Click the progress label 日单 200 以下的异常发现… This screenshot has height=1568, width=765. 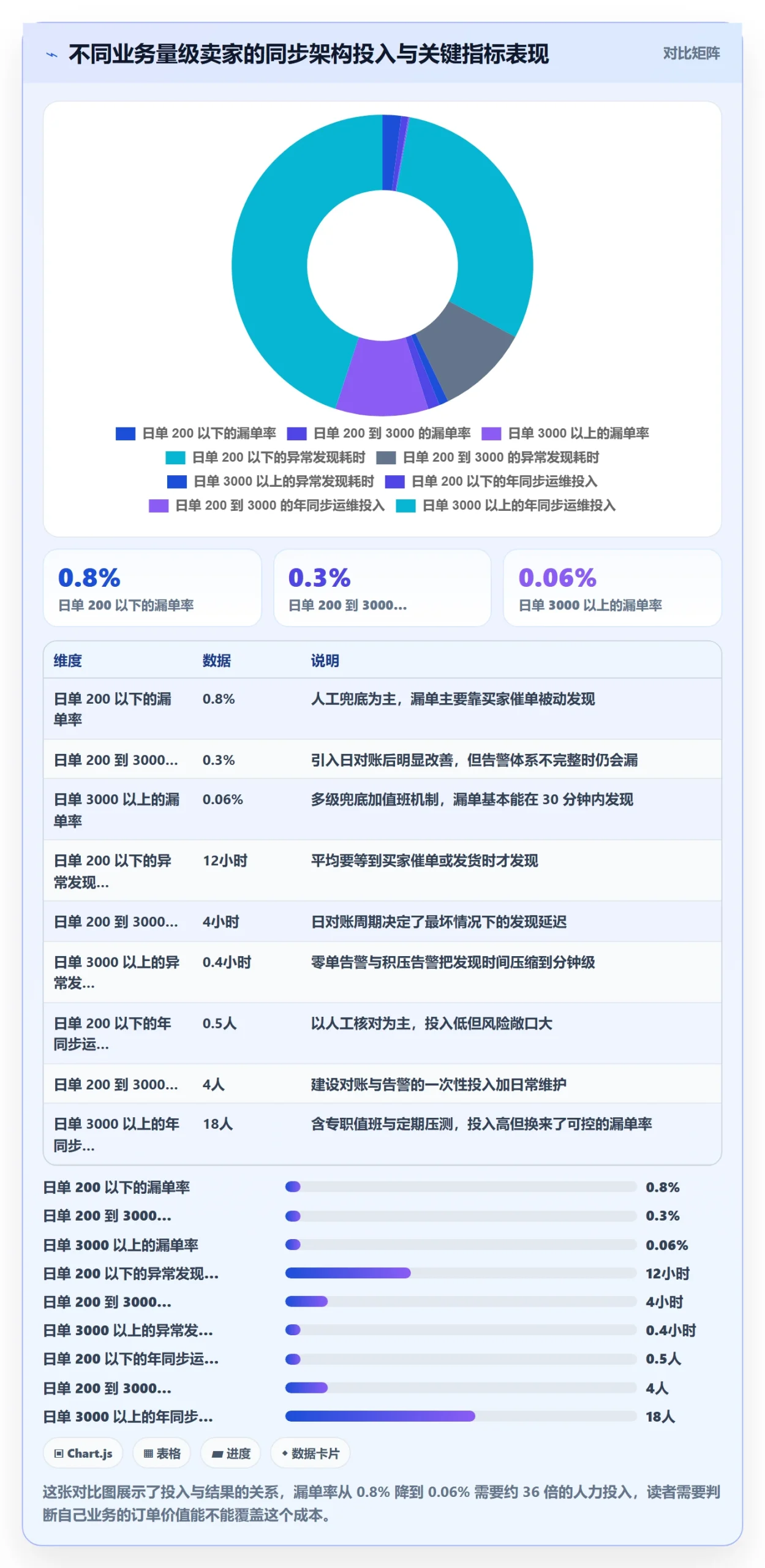[x=130, y=1274]
